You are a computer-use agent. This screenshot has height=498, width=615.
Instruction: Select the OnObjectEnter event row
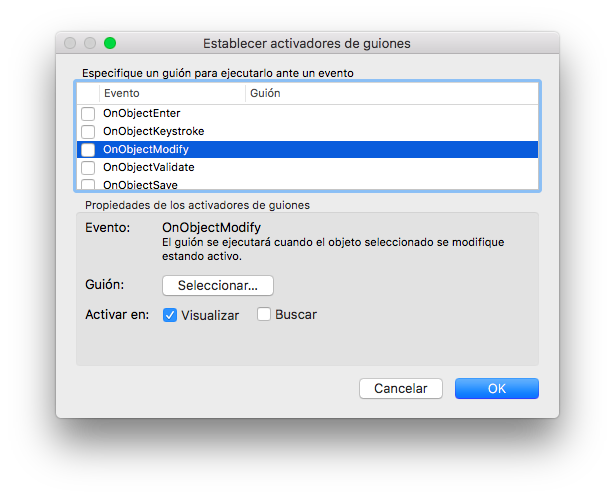point(308,114)
